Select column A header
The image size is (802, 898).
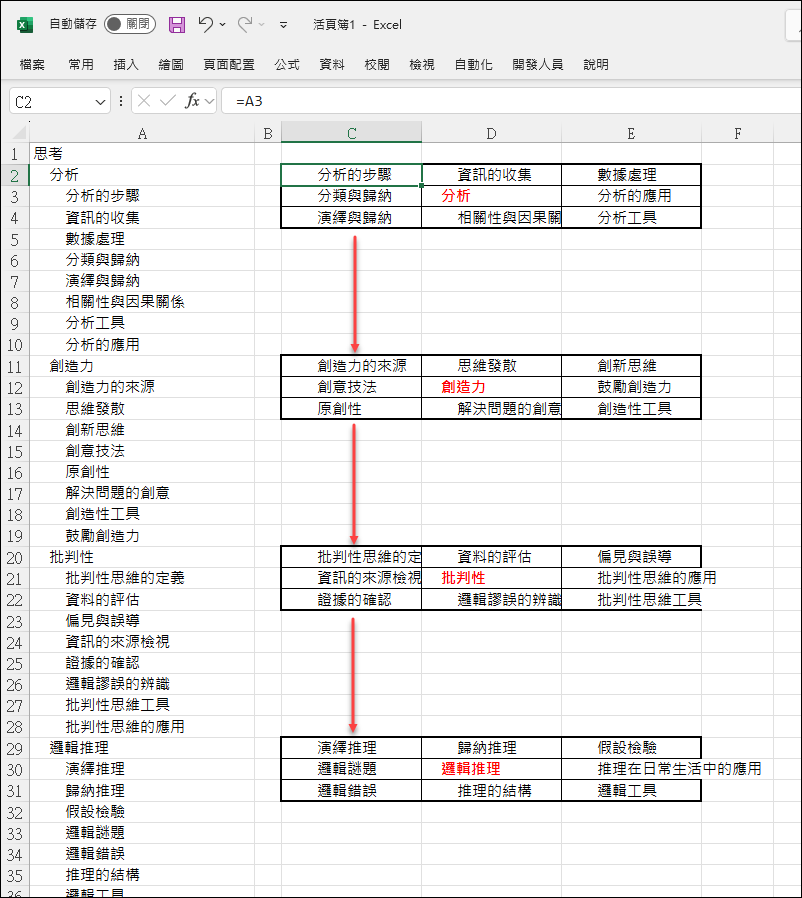[x=142, y=133]
